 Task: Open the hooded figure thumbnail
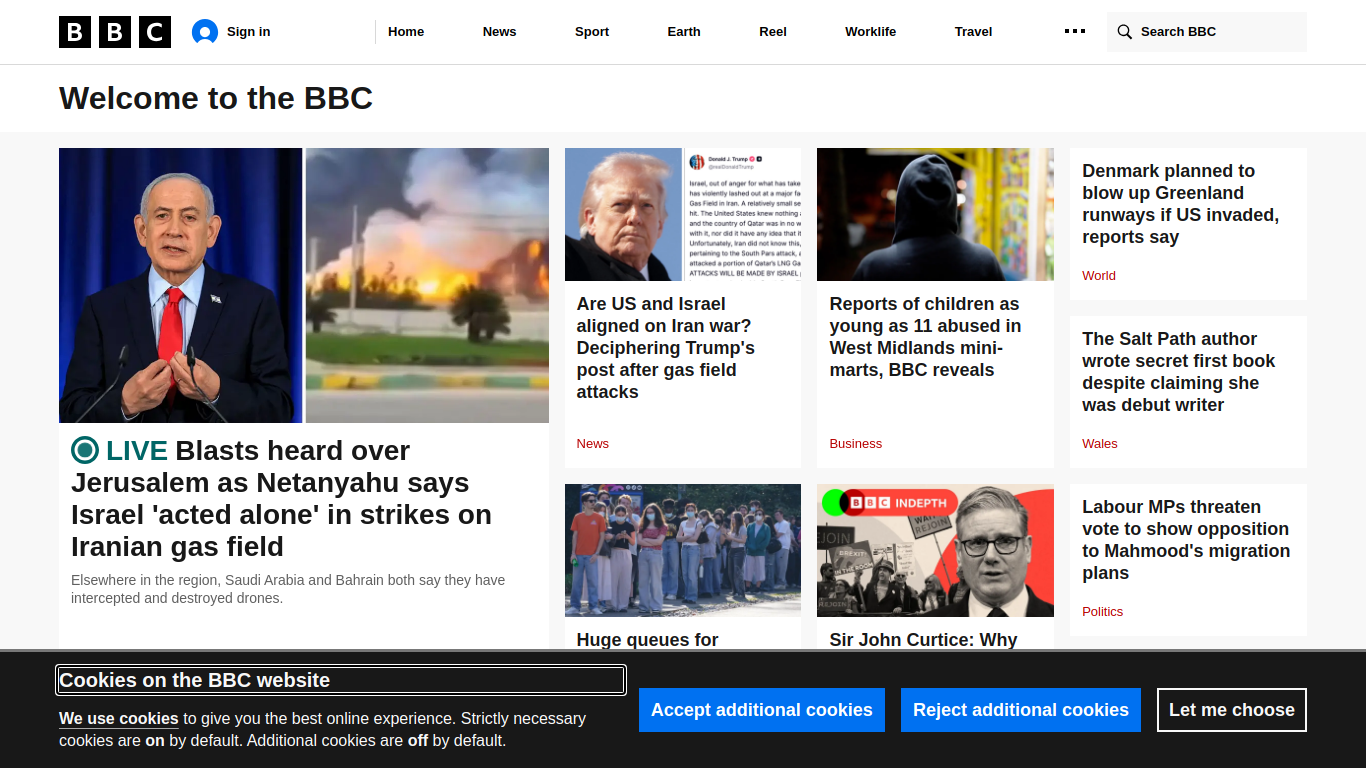[935, 214]
